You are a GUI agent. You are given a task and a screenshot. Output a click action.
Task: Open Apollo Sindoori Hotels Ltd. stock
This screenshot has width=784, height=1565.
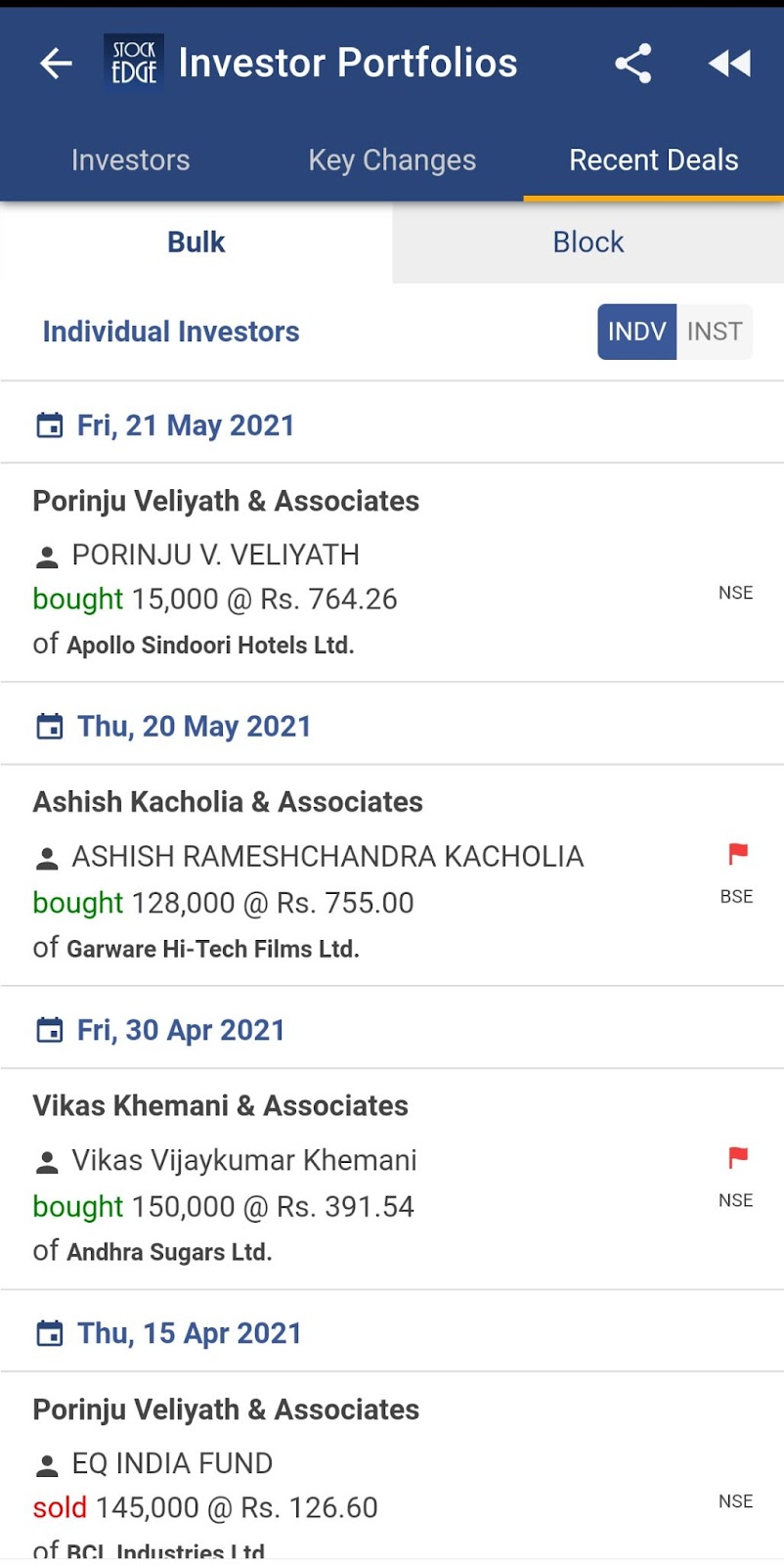(x=210, y=646)
